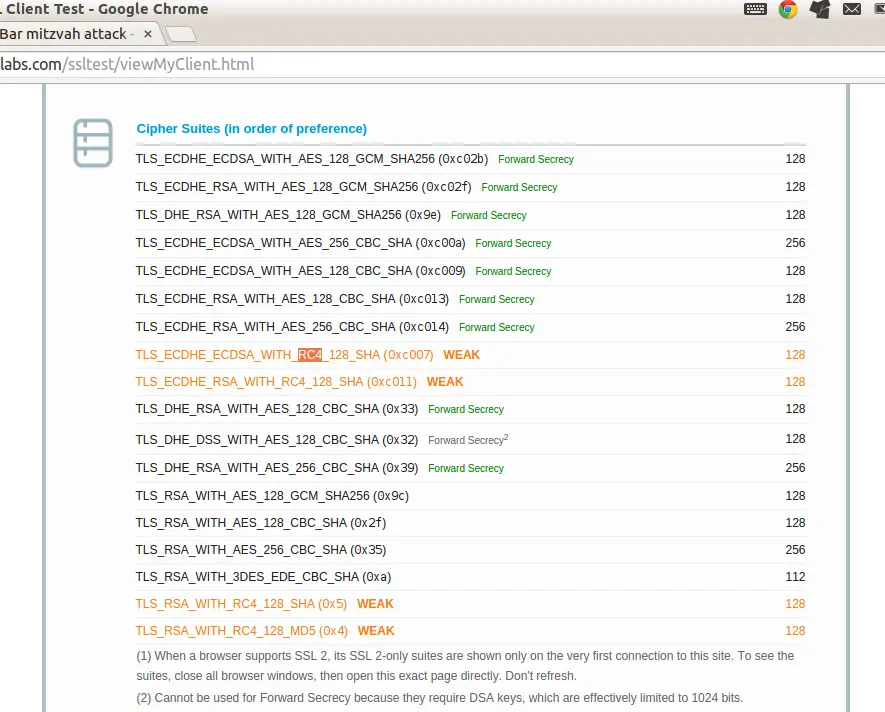This screenshot has width=885, height=712.
Task: Click the Cipher Suites (in order of preference) heading
Action: pos(252,129)
